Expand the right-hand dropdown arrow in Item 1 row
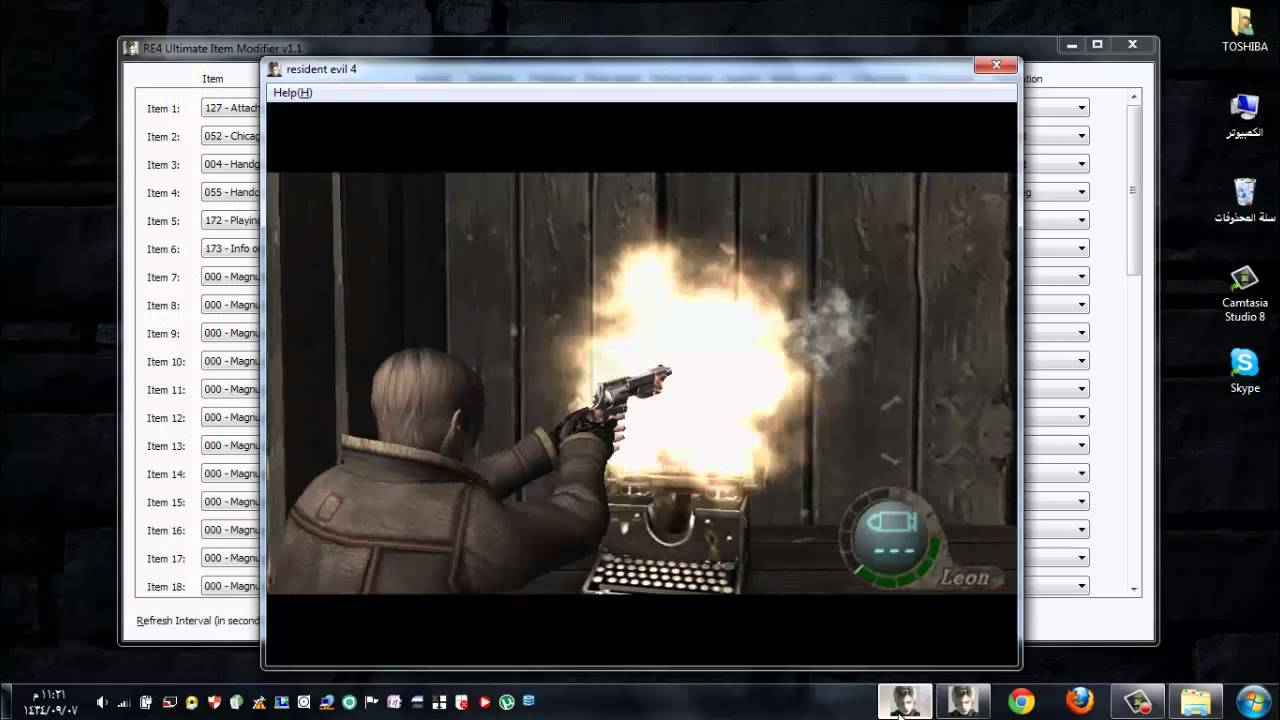The image size is (1280, 720). (1082, 108)
